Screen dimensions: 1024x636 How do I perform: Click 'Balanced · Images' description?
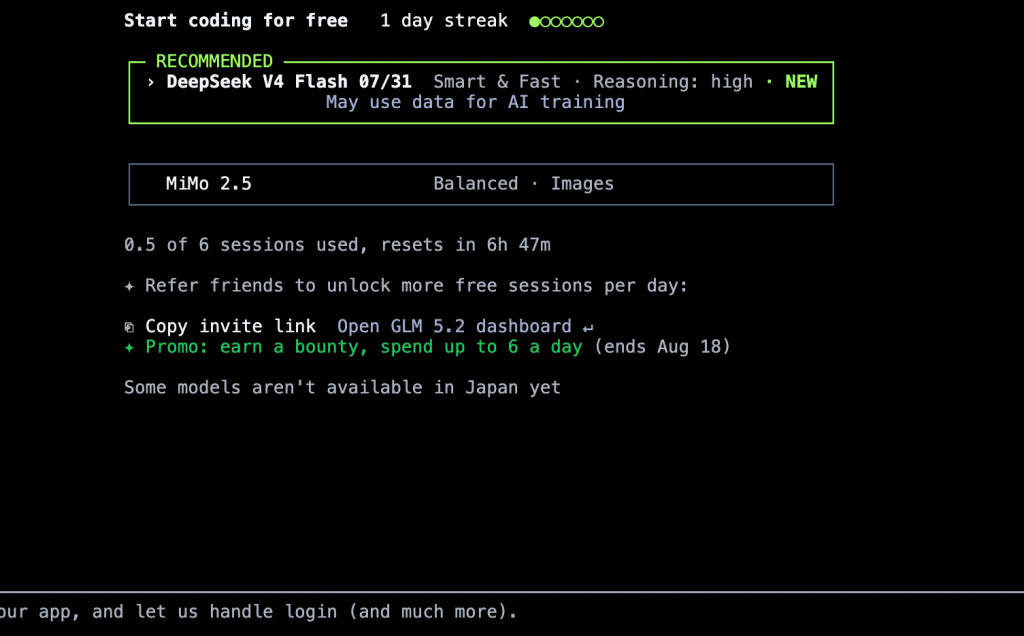pyautogui.click(x=524, y=183)
